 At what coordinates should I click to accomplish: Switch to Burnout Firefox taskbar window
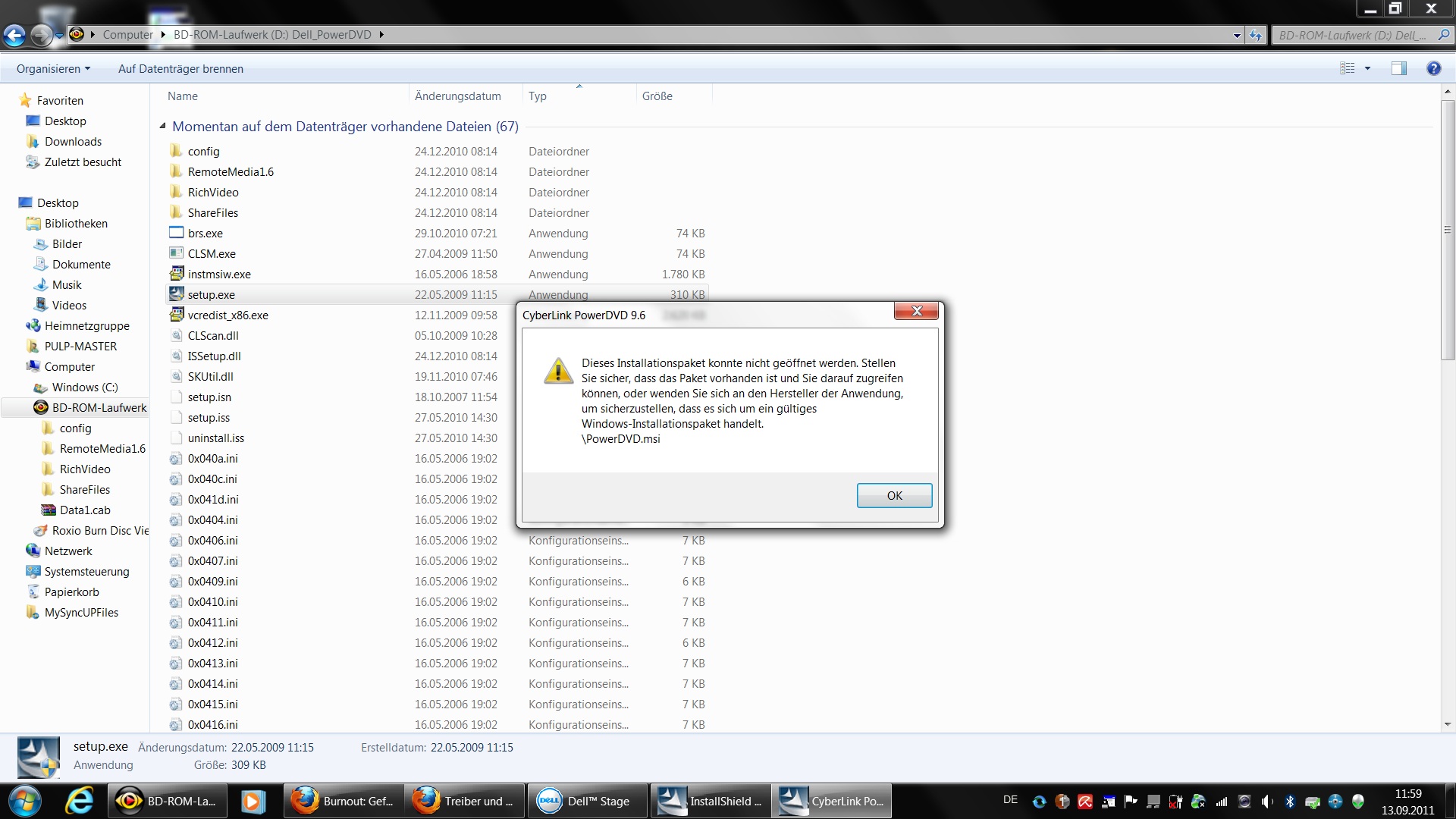click(343, 801)
